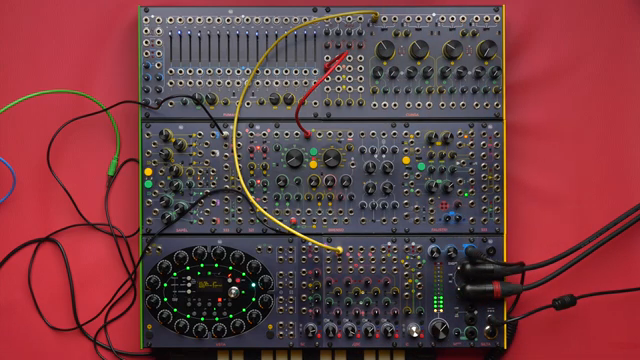Select Brenso's left large oscillator knob
The width and height of the screenshot is (640, 360).
(294, 158)
